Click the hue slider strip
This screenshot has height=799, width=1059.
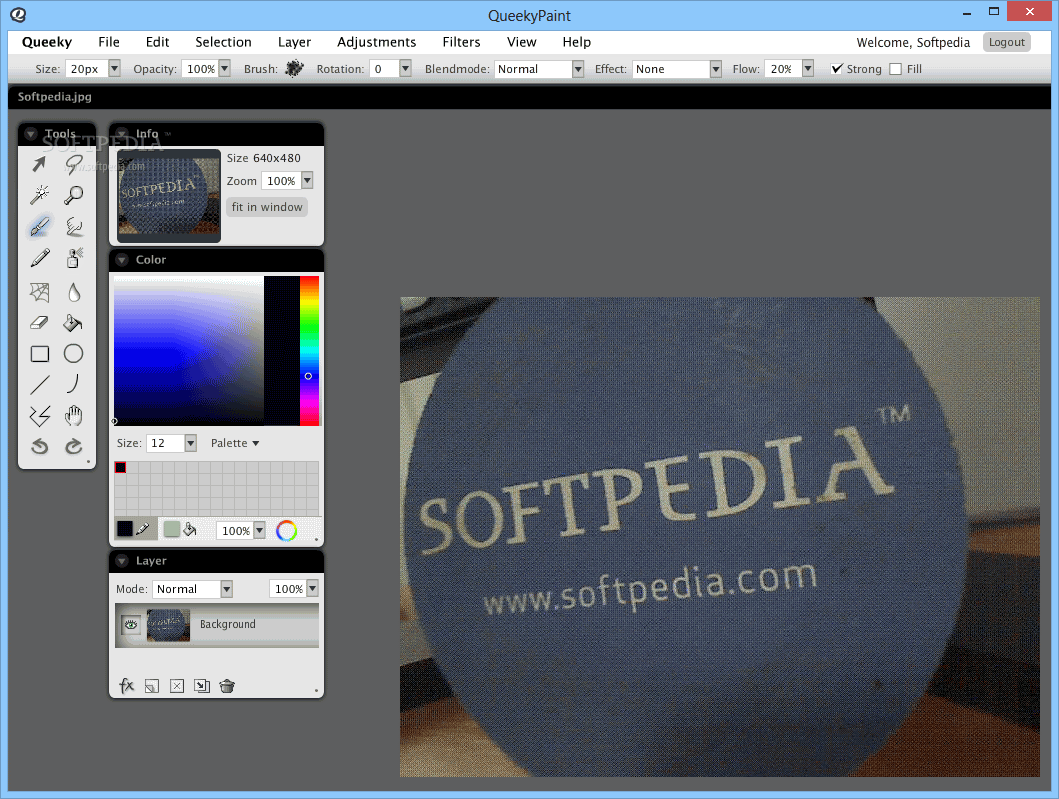pos(309,351)
